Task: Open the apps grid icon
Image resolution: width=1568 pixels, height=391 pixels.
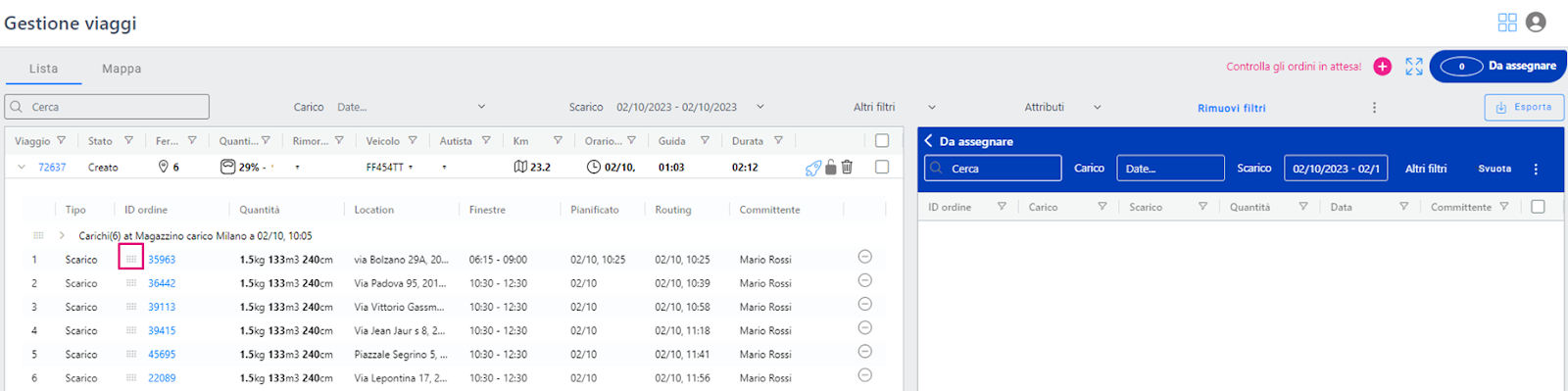Action: 1507,23
